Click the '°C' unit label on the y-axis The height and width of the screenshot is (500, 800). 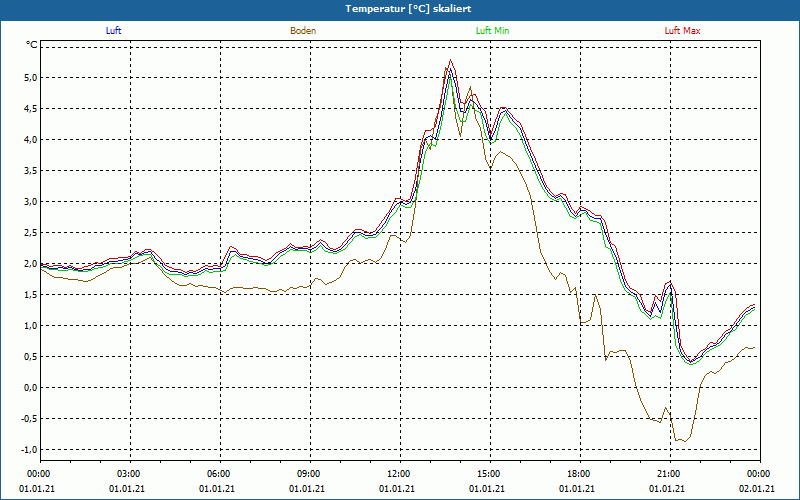32,45
